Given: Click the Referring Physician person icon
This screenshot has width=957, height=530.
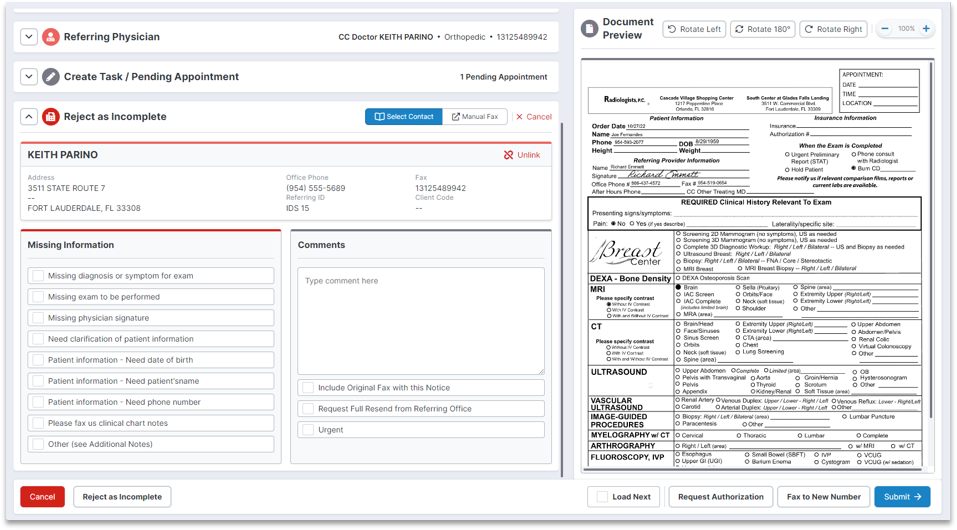Looking at the screenshot, I should (51, 37).
